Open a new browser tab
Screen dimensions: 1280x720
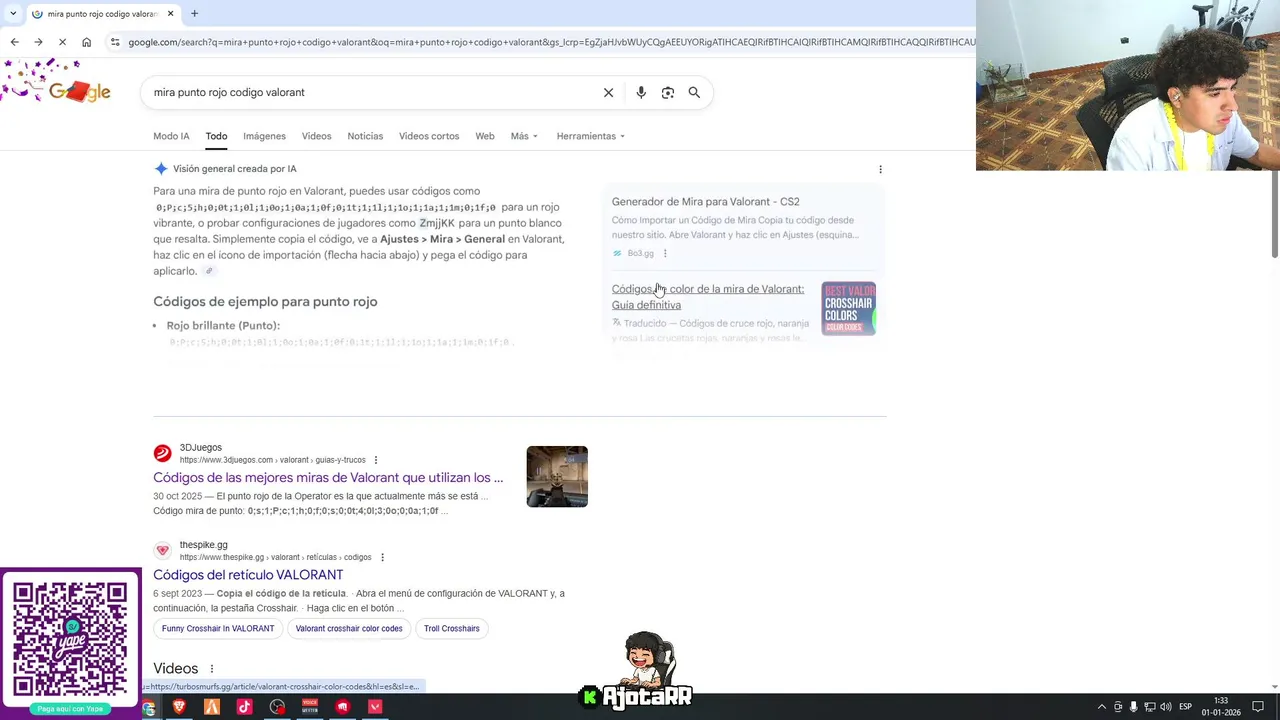194,14
